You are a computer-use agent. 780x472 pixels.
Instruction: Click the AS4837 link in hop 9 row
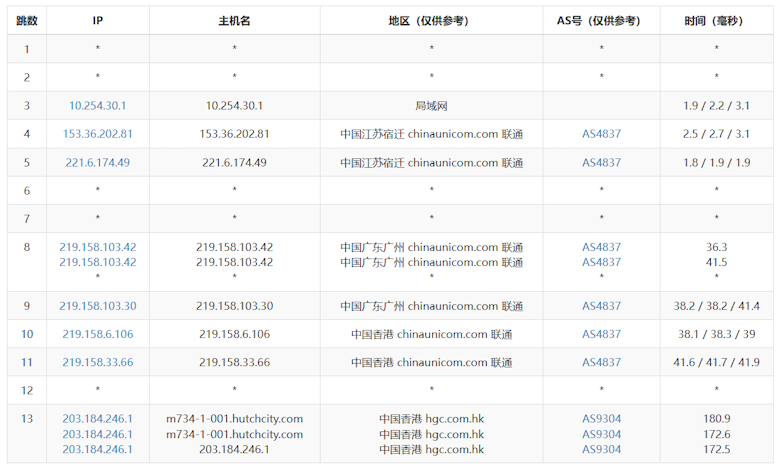601,306
